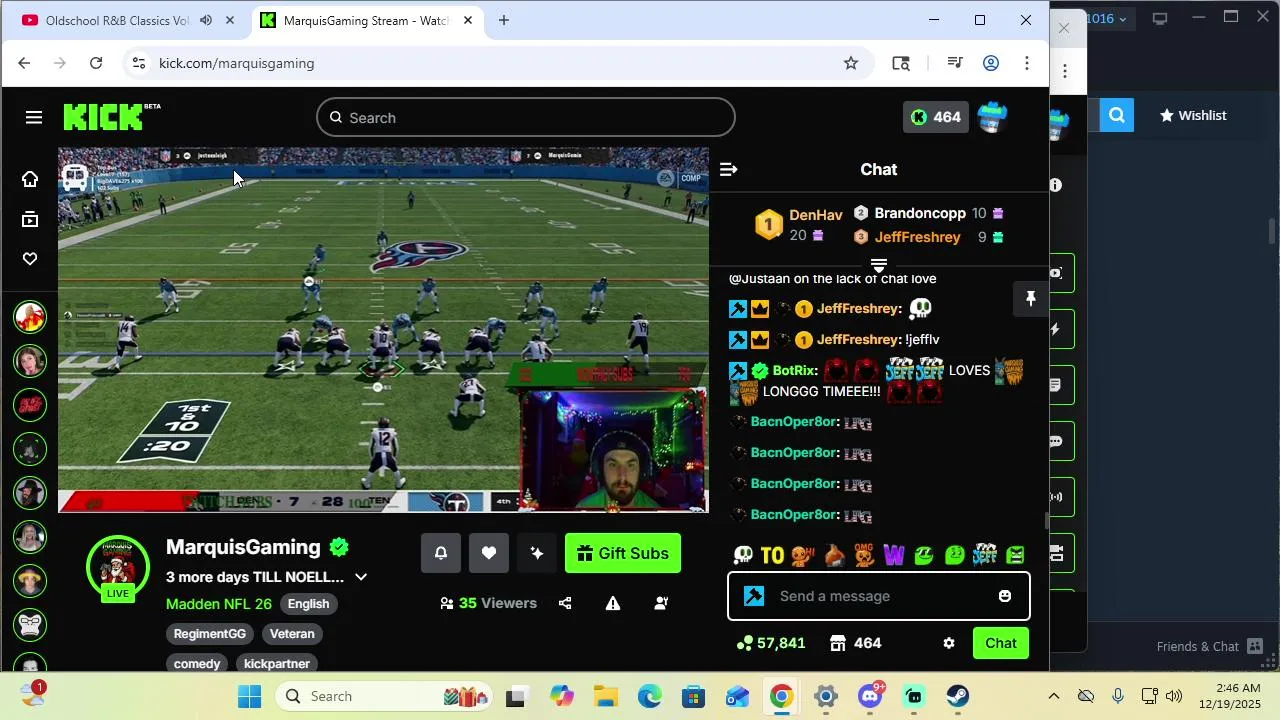1280x720 pixels.
Task: Open BotRix username in chat
Action: coord(795,370)
